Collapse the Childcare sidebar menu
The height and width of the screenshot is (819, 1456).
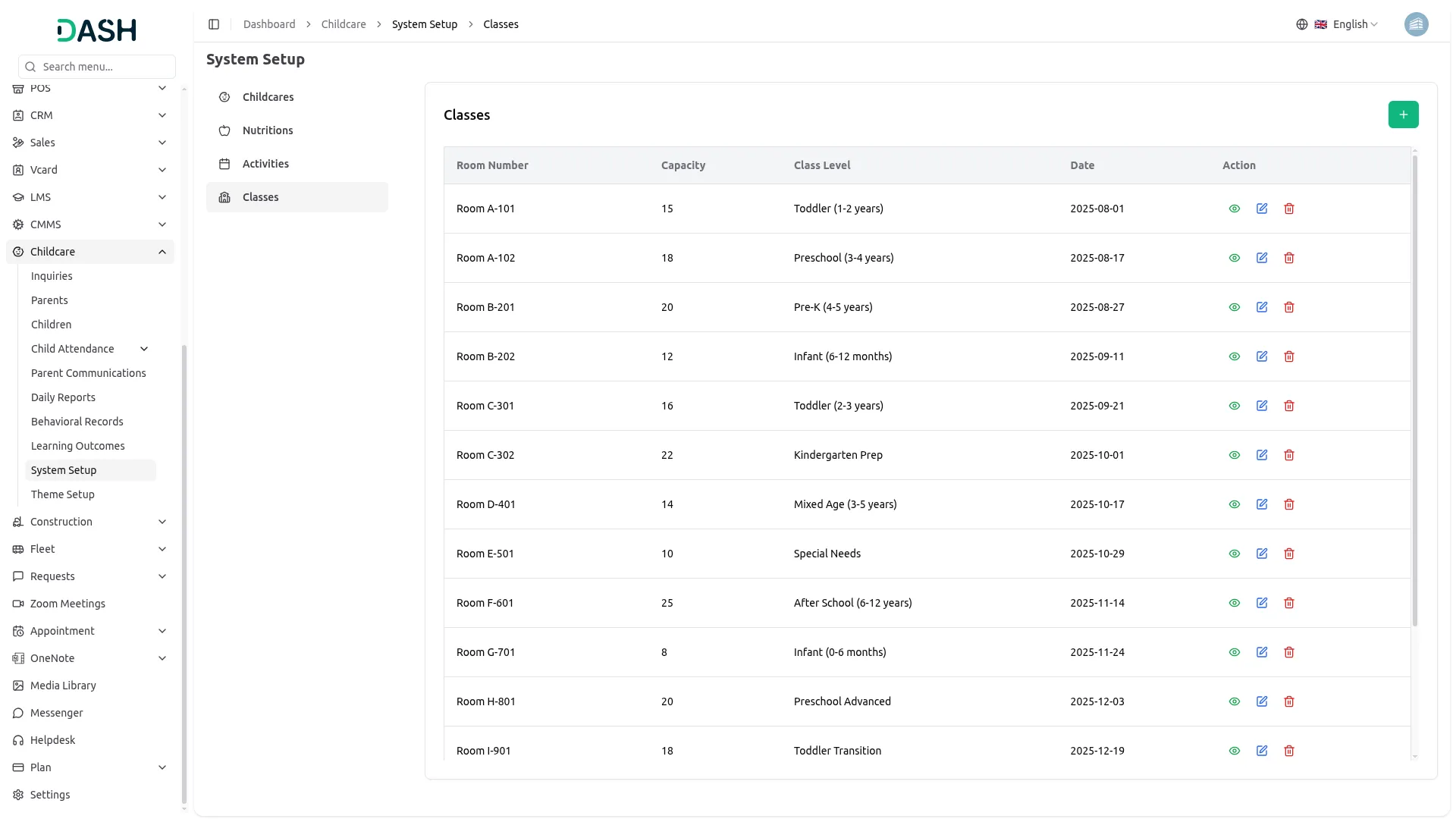89,252
